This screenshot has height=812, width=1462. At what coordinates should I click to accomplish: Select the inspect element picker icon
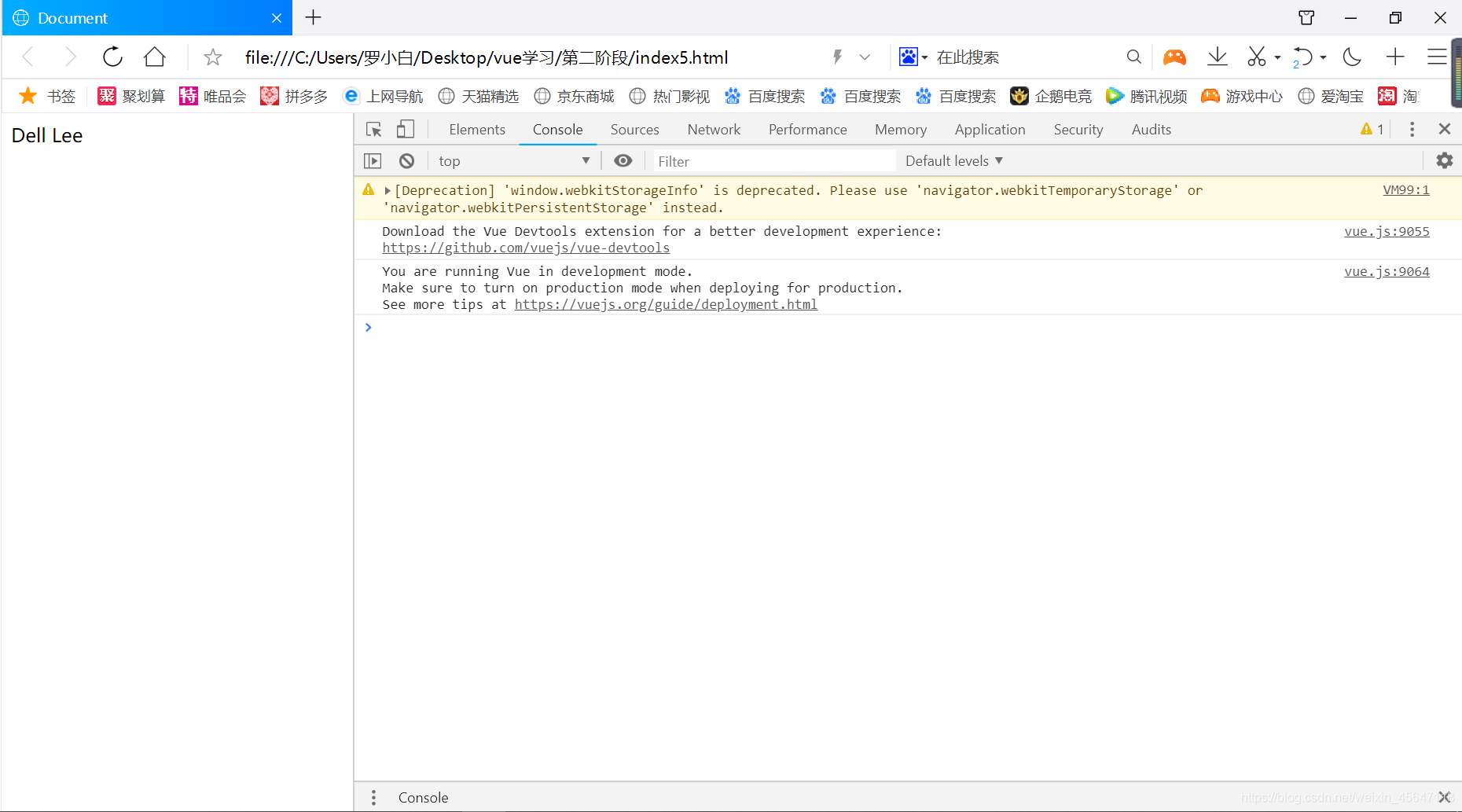point(374,130)
